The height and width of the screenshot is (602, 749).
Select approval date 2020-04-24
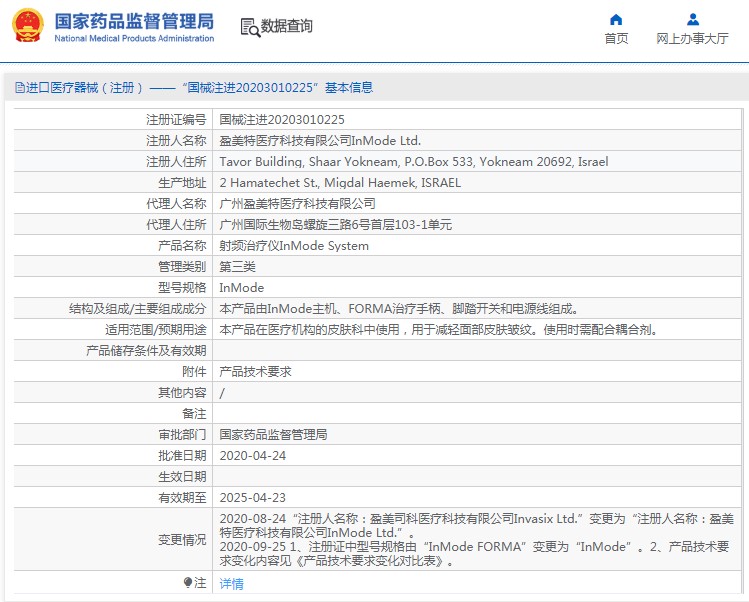pos(253,456)
